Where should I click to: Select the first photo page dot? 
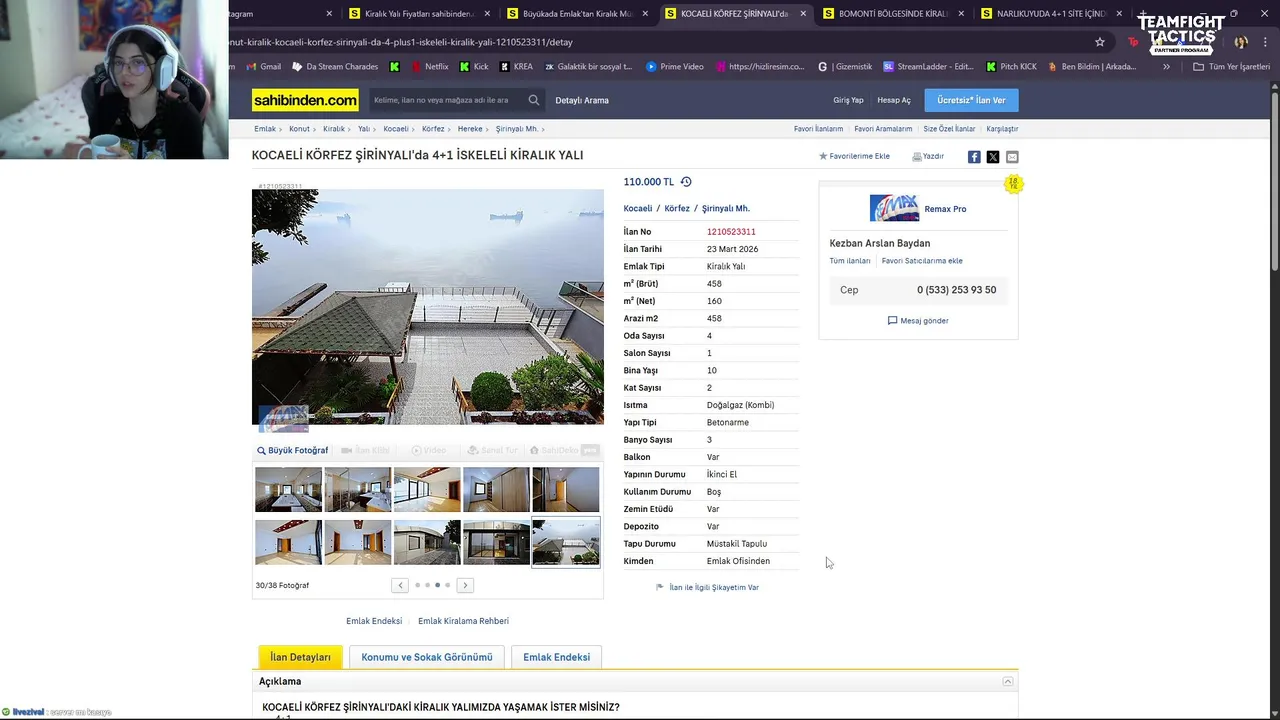pos(417,585)
